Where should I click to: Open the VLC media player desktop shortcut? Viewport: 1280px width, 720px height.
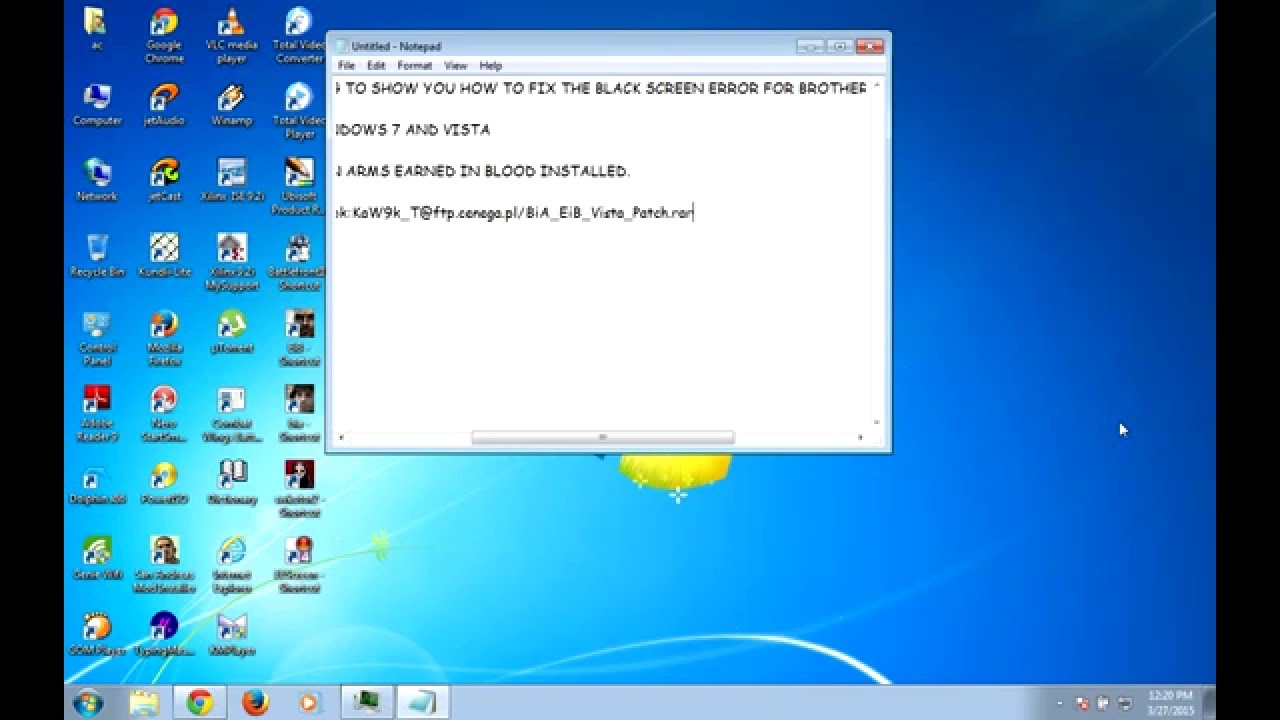pyautogui.click(x=231, y=36)
